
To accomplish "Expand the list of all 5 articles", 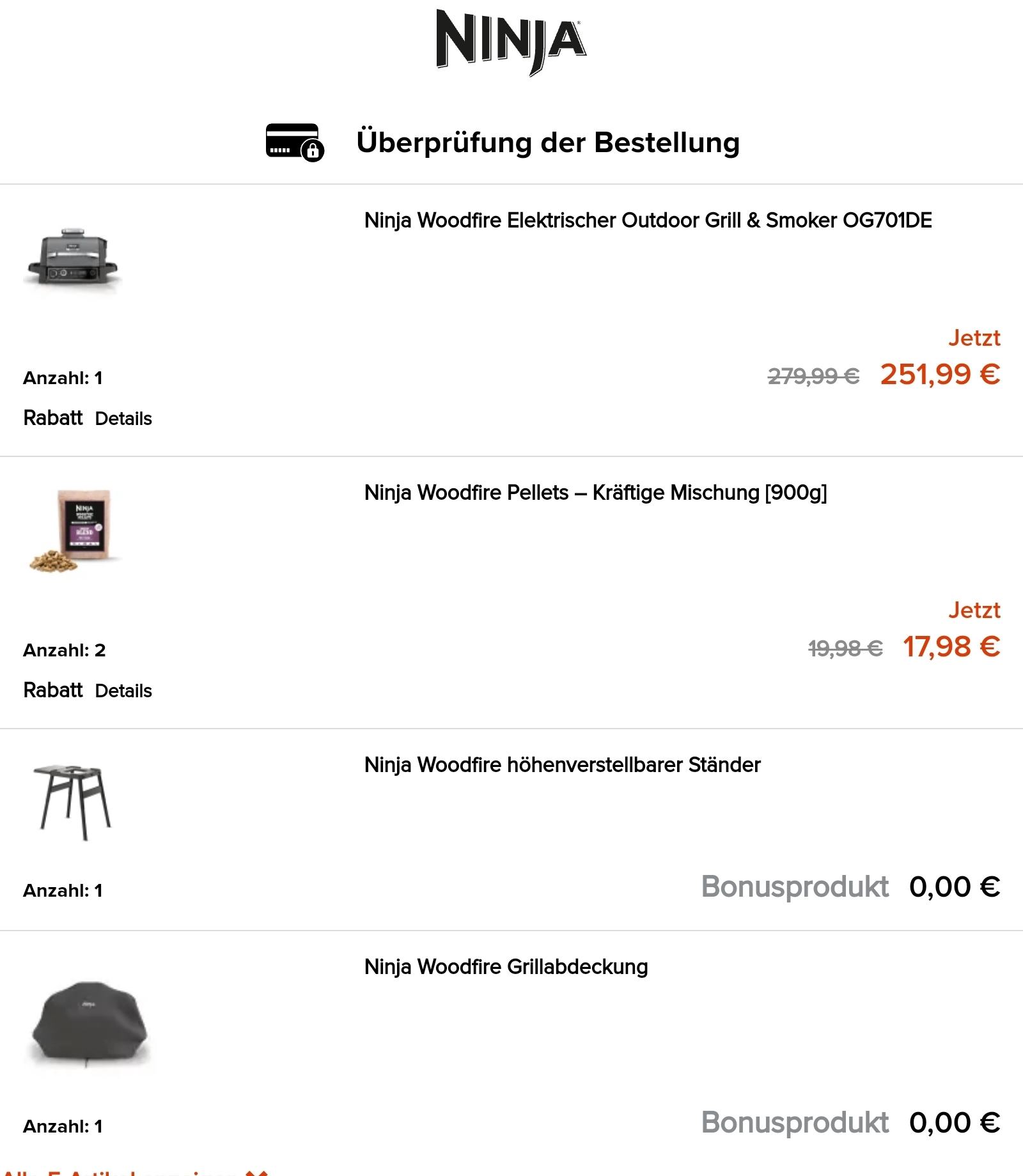I will point(134,1171).
